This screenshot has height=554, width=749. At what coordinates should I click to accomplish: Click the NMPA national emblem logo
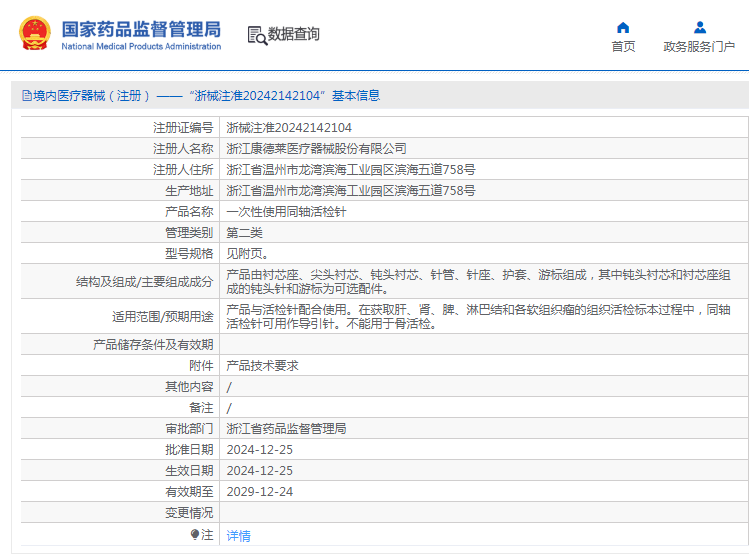[x=34, y=34]
